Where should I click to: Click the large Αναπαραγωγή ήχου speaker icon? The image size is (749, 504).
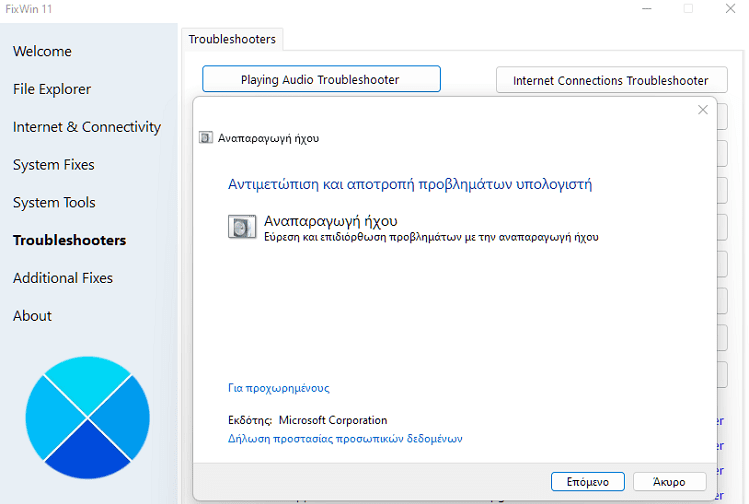[242, 227]
